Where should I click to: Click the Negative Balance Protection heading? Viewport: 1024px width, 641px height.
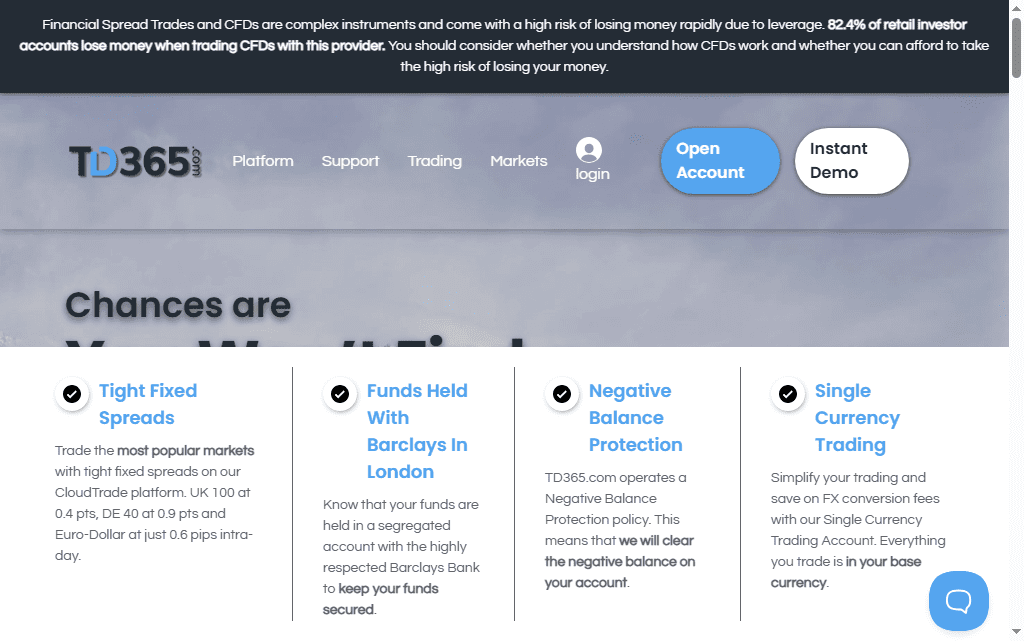(635, 418)
